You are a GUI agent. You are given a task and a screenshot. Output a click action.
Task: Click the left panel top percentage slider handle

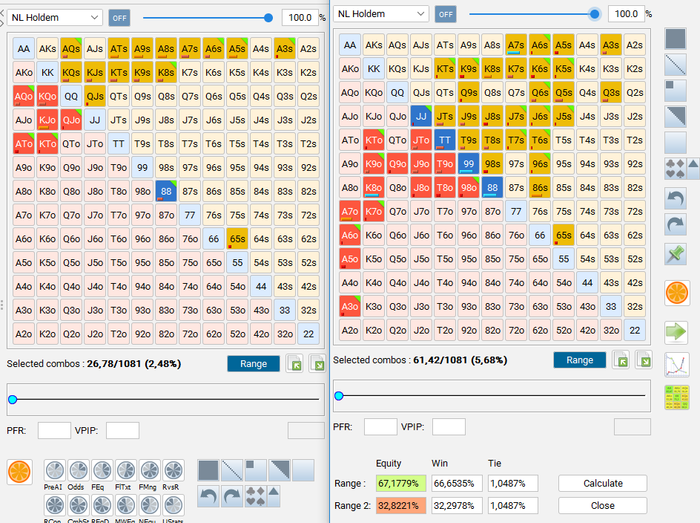tap(268, 18)
